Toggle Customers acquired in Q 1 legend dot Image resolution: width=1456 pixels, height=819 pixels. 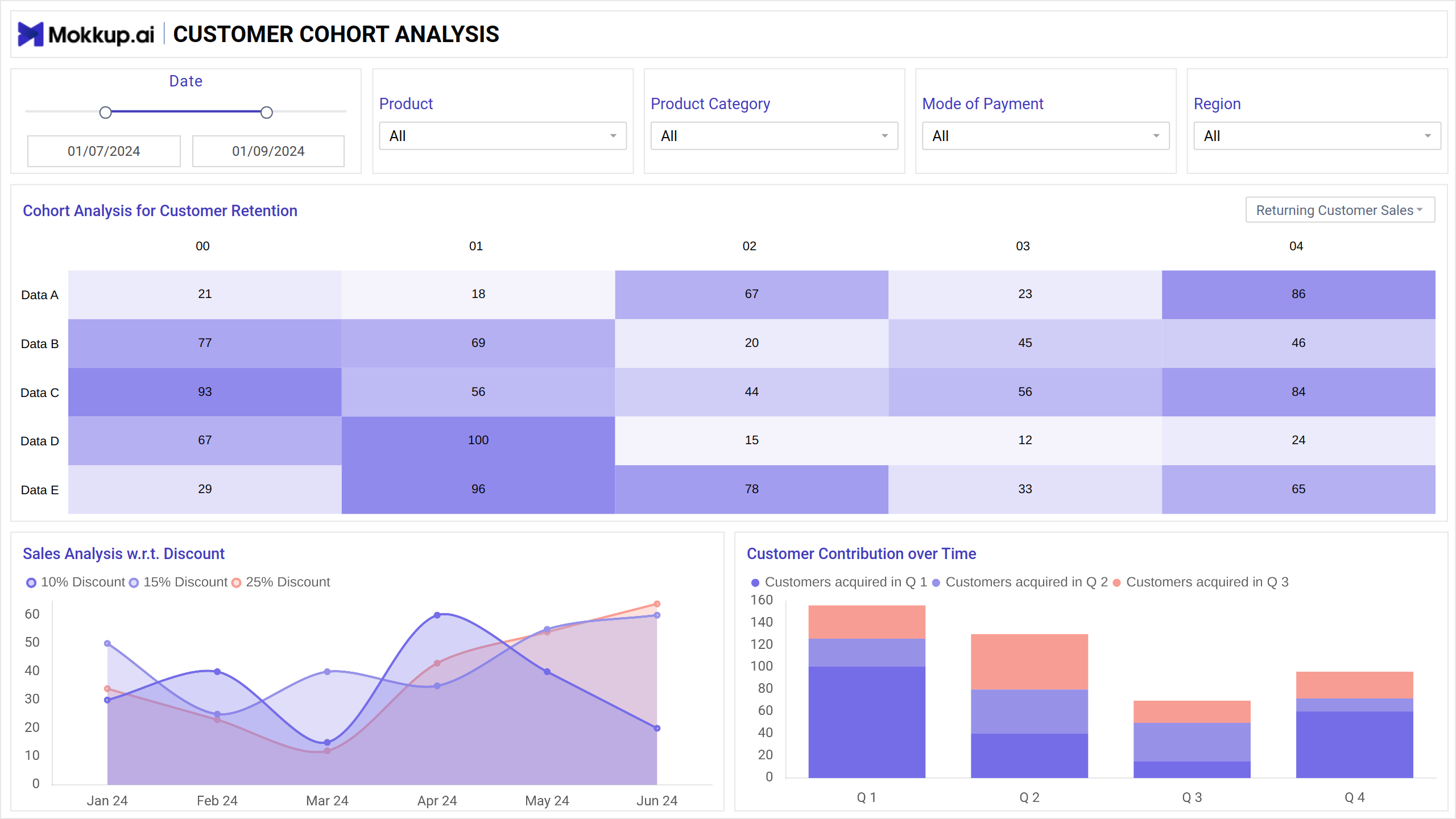[755, 582]
